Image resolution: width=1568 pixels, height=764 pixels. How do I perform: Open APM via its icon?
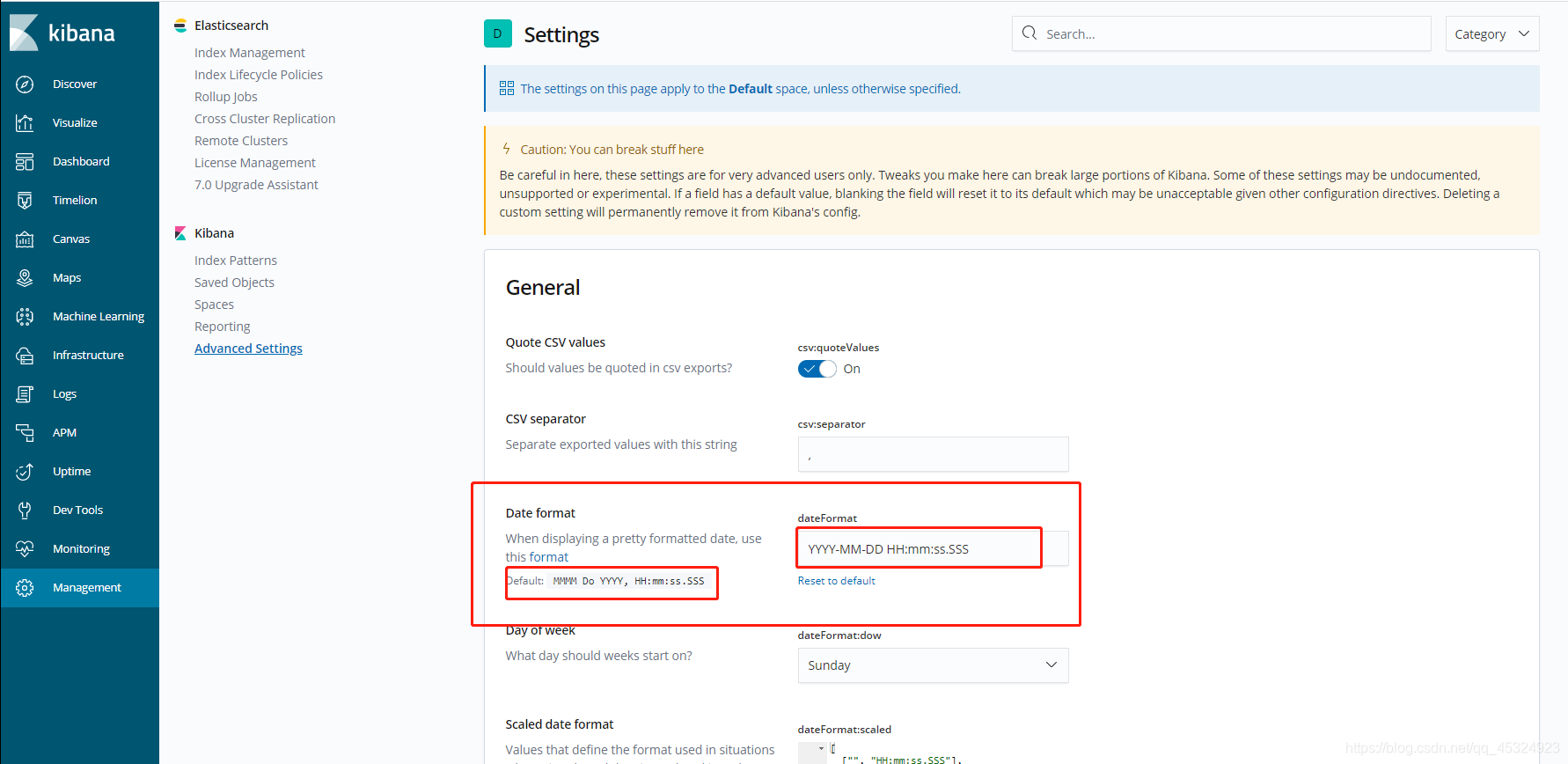point(25,433)
